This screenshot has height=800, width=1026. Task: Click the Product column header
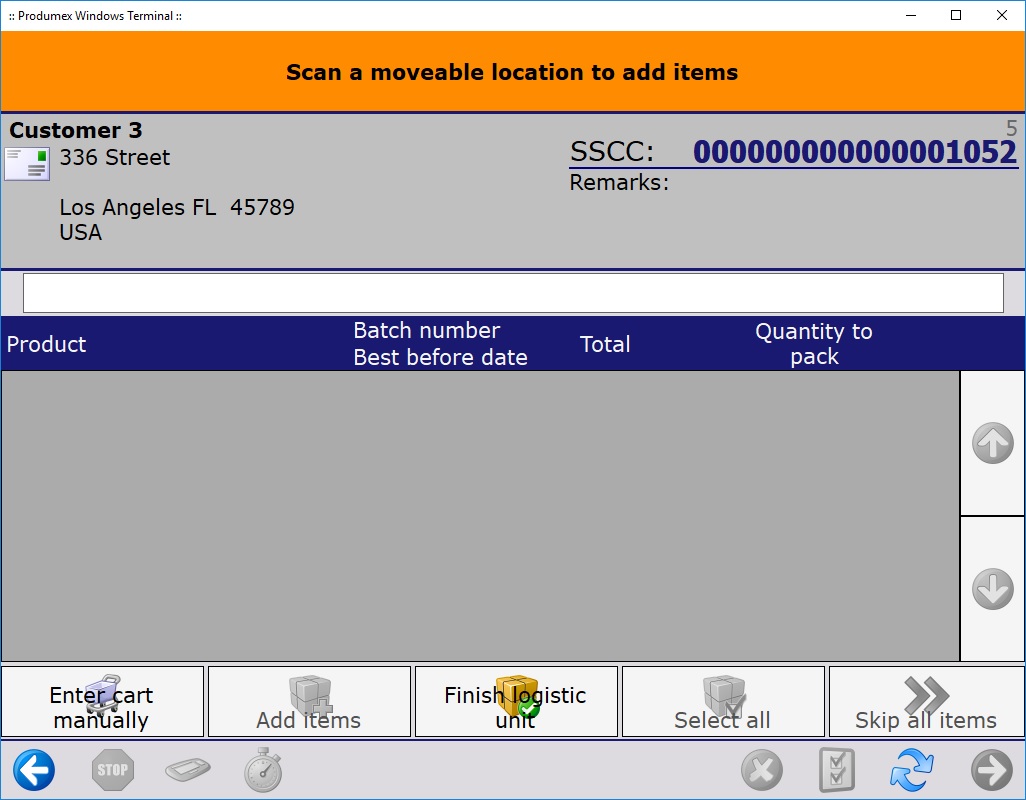pos(46,344)
